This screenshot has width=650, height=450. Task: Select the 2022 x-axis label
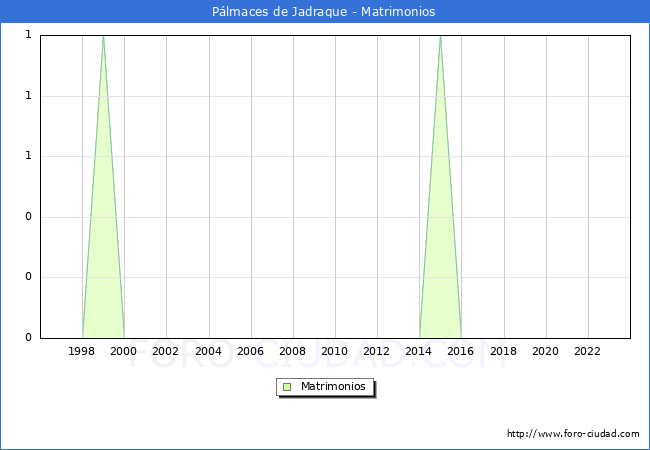(587, 351)
